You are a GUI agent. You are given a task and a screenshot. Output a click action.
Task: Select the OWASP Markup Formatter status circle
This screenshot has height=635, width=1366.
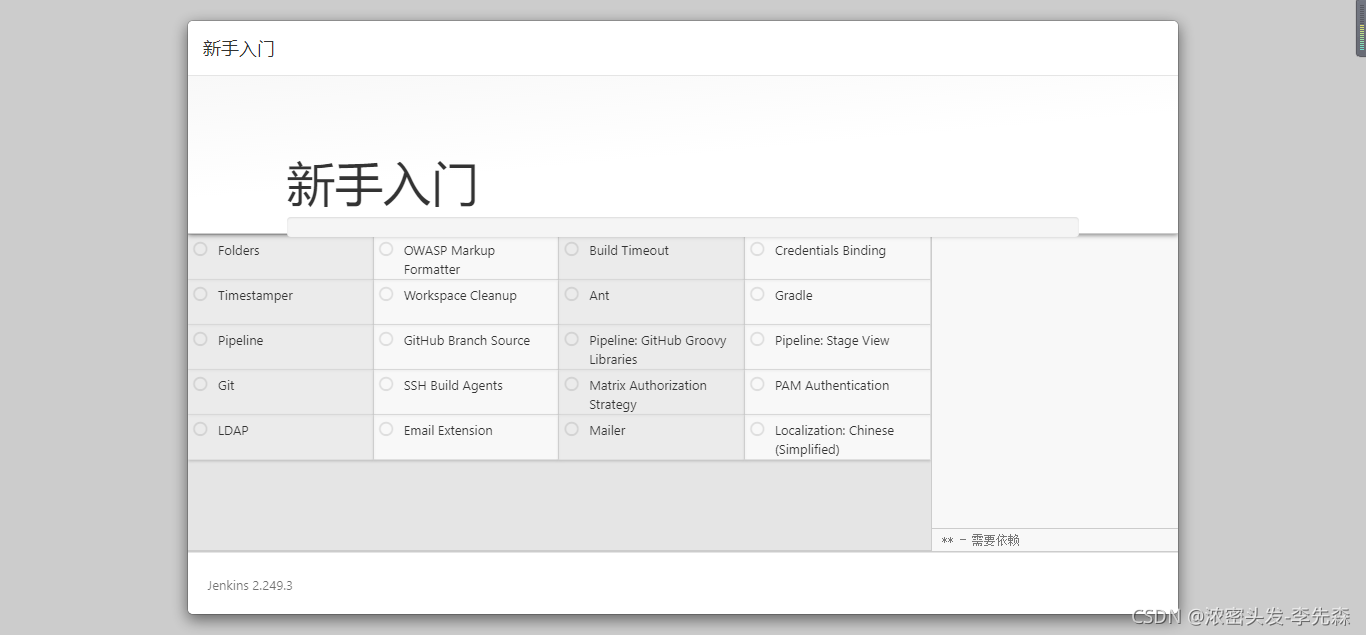pyautogui.click(x=386, y=249)
